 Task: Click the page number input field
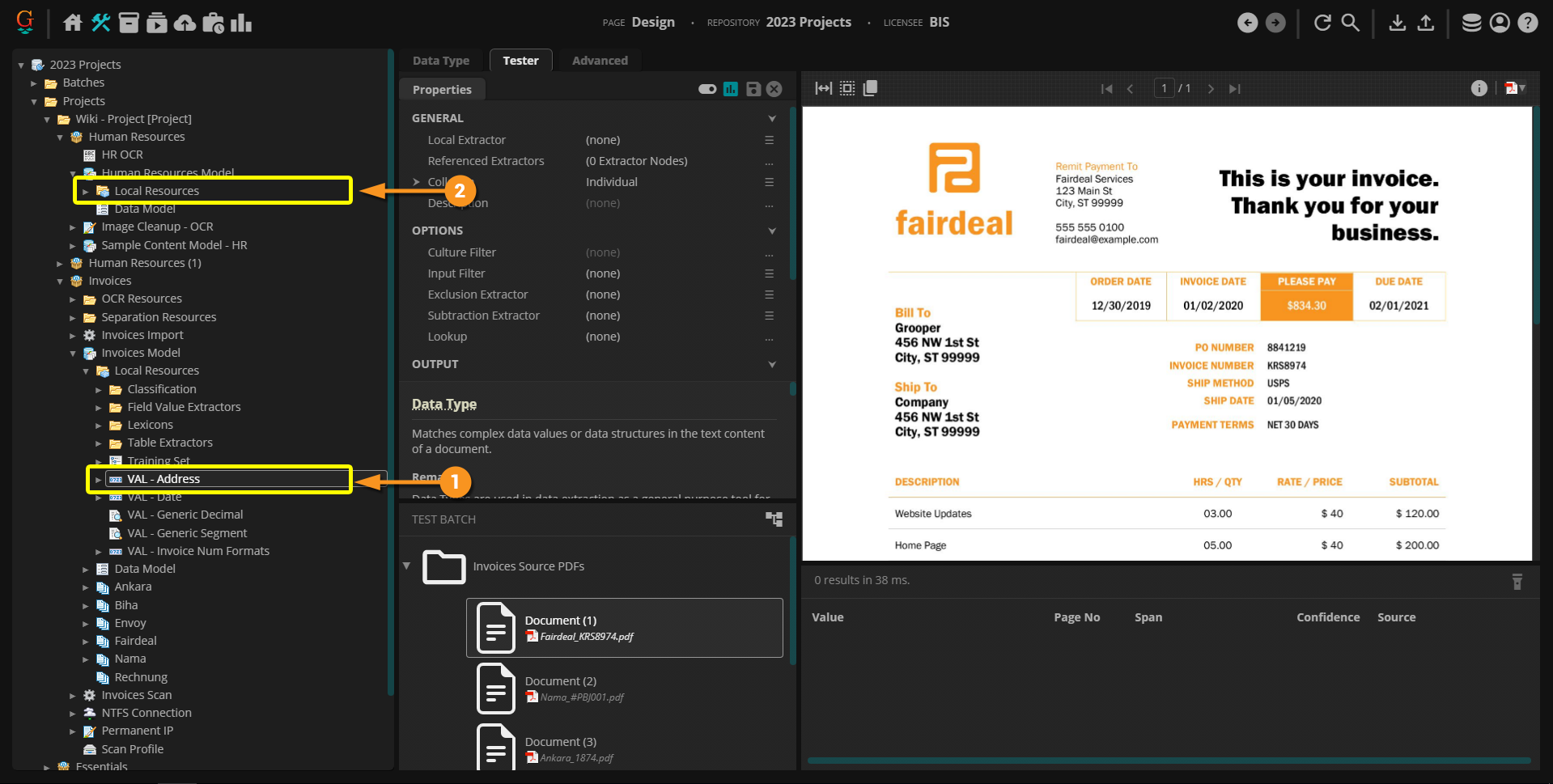pos(1164,88)
